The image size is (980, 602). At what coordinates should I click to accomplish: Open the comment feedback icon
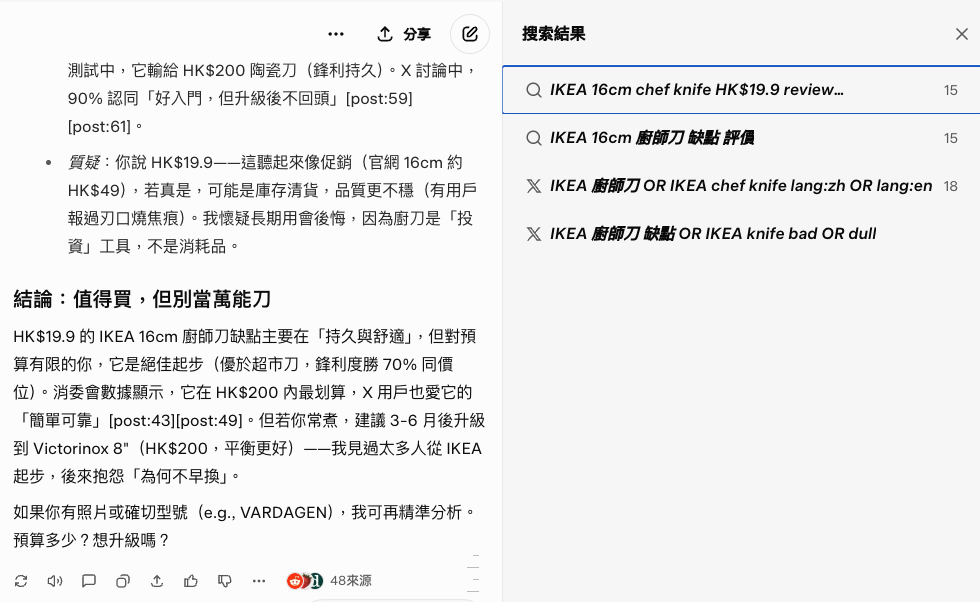pyautogui.click(x=88, y=580)
